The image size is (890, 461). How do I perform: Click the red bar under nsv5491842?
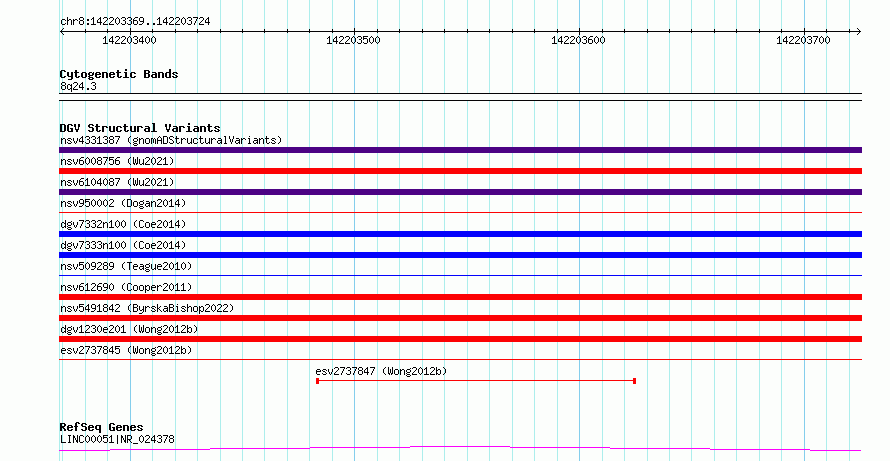coord(460,318)
